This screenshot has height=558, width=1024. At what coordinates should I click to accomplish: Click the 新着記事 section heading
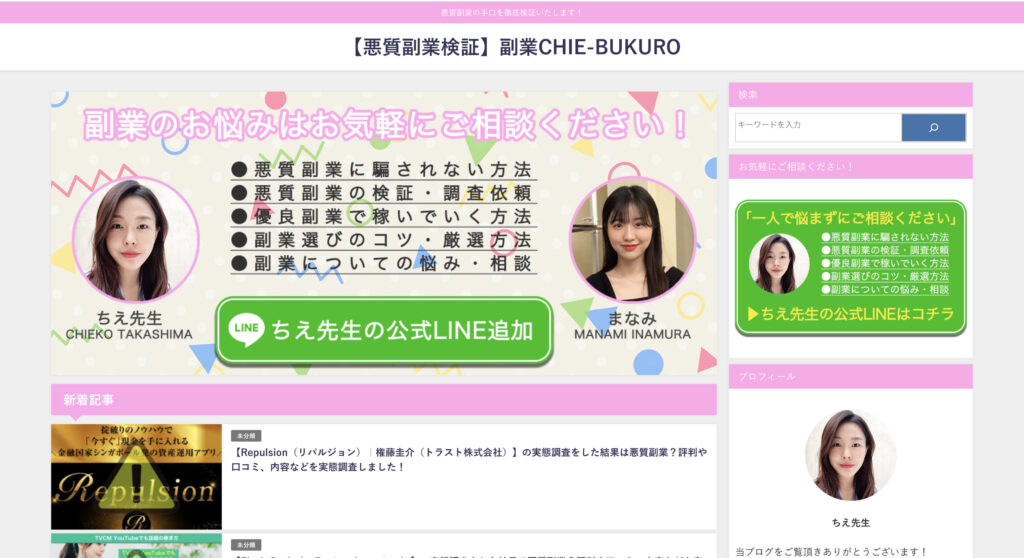(88, 400)
